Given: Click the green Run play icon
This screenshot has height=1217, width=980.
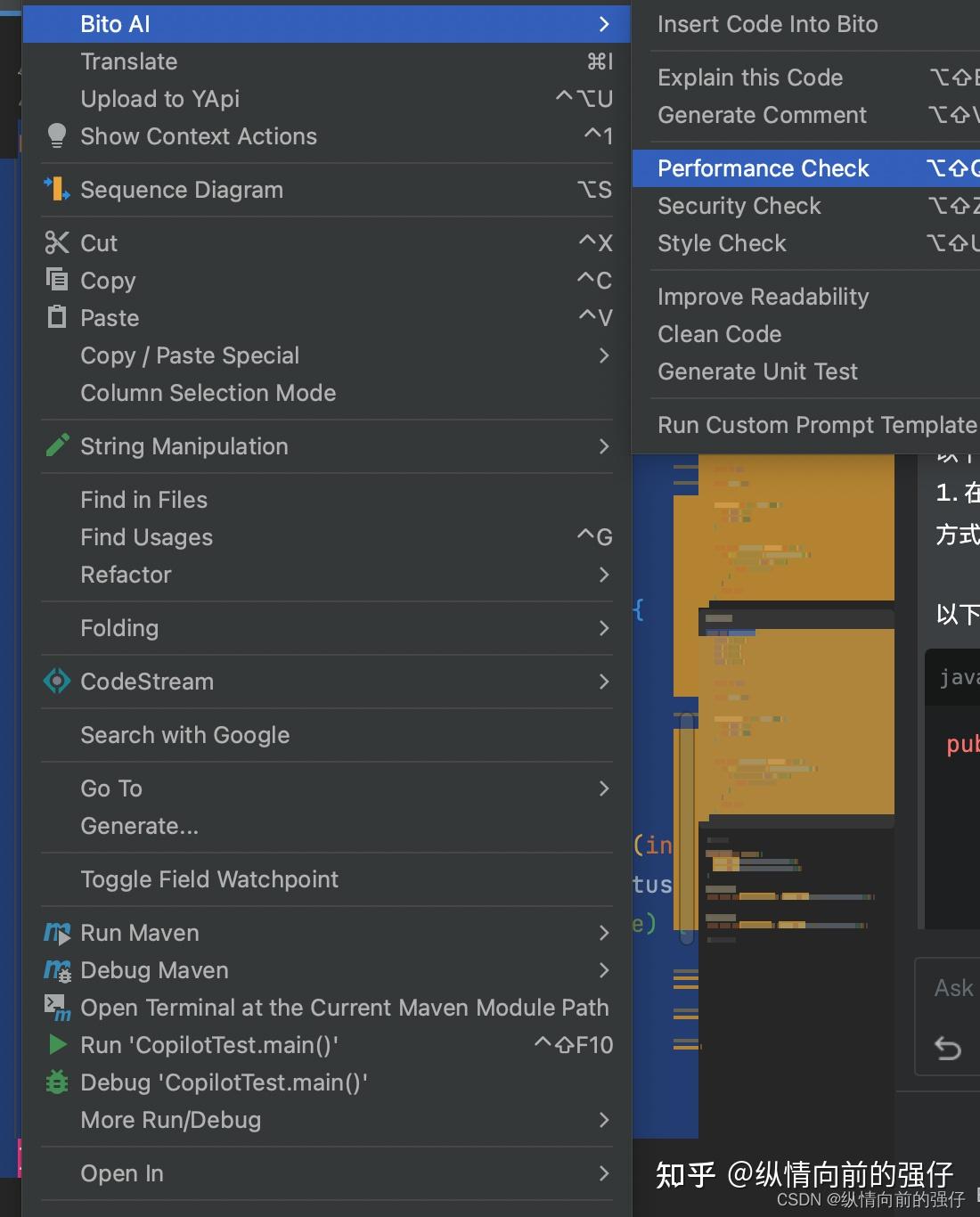Looking at the screenshot, I should (x=57, y=1045).
